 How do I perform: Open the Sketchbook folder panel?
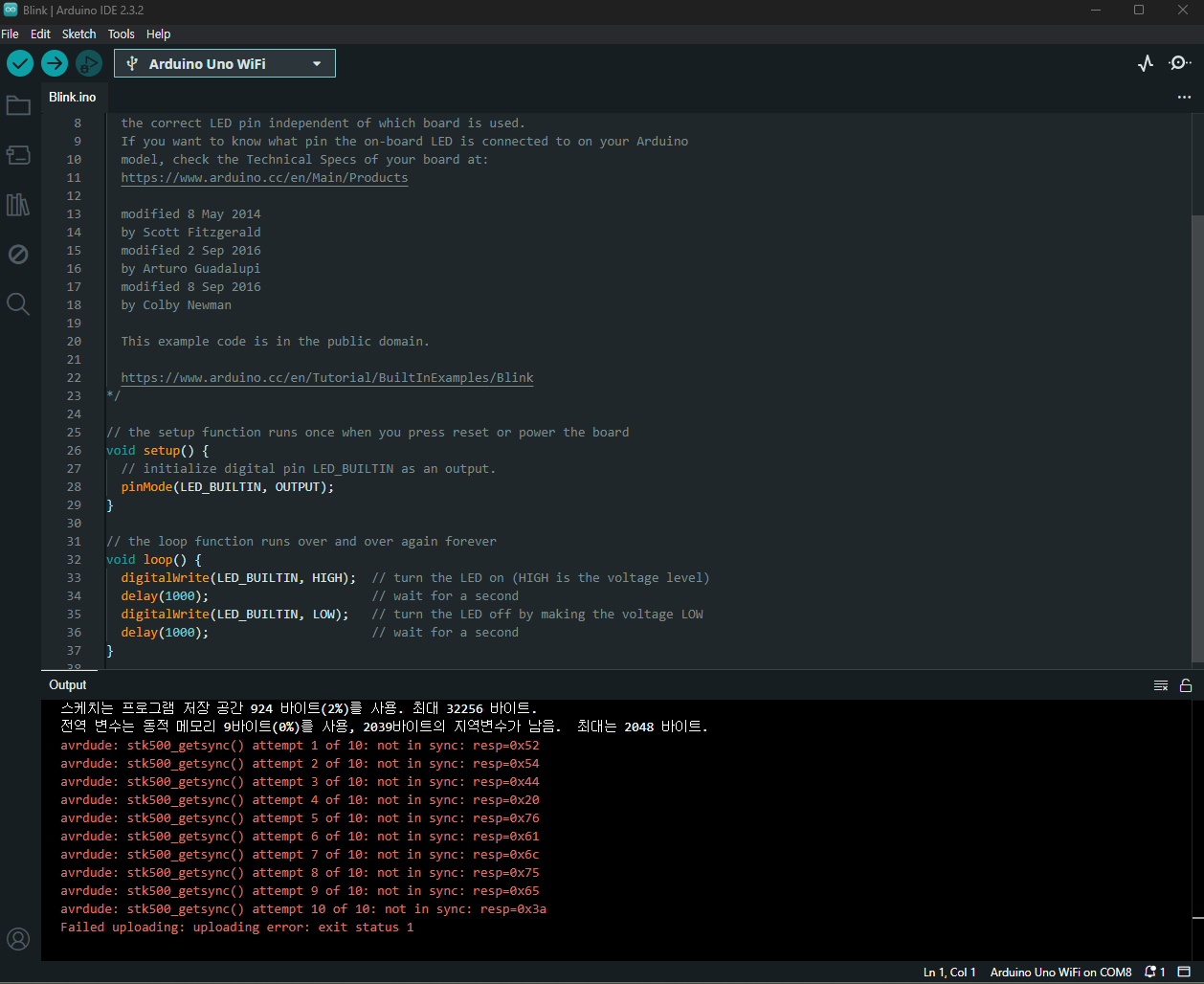click(x=18, y=105)
